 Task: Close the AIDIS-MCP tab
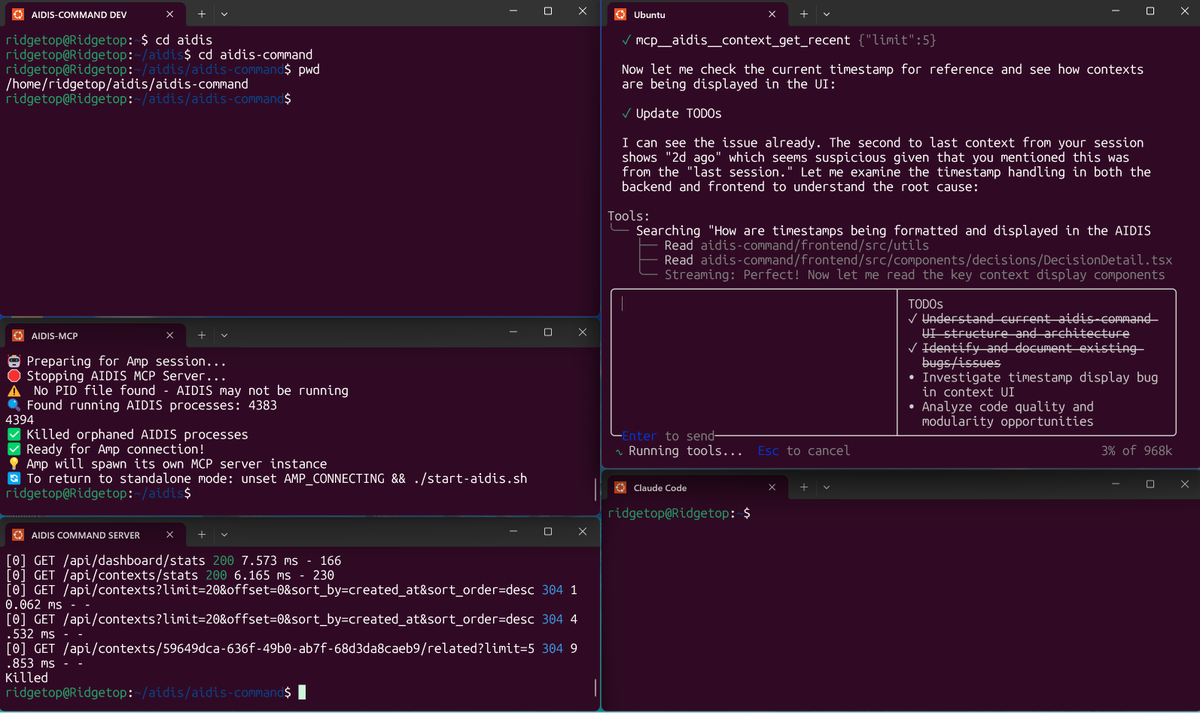click(x=169, y=336)
